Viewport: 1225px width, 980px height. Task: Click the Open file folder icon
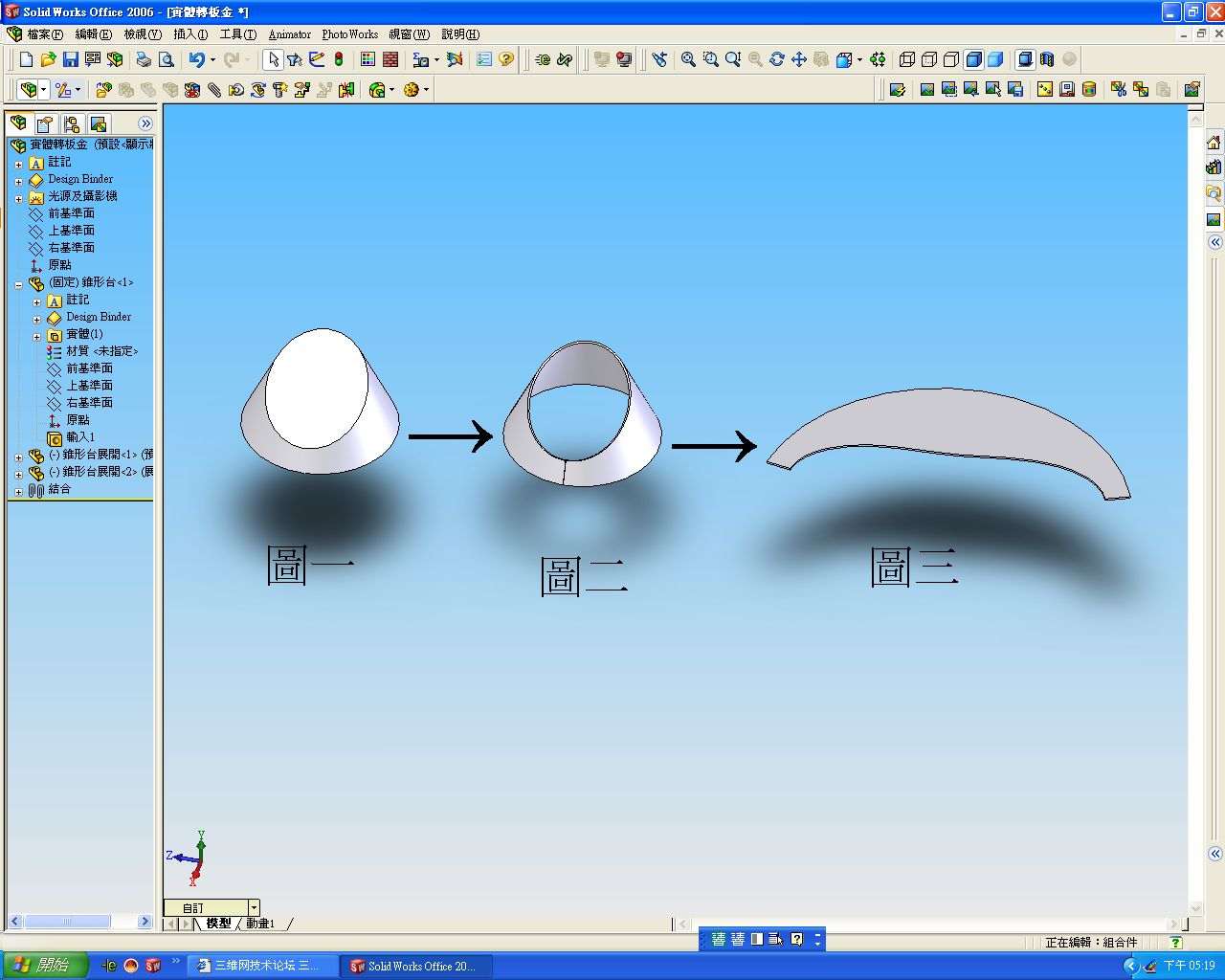click(x=49, y=59)
